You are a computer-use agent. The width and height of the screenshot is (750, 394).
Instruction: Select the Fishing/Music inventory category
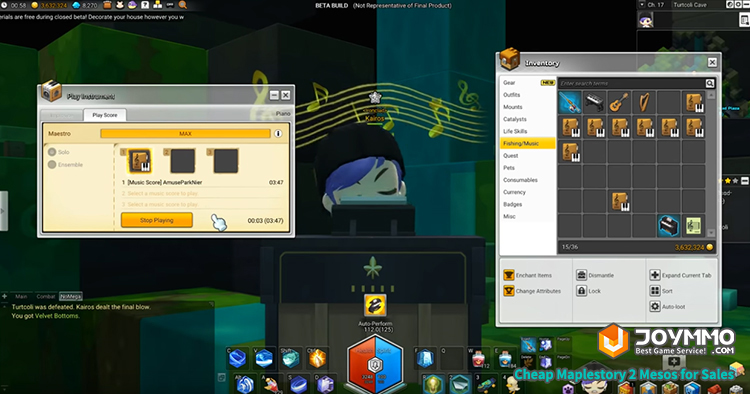528,143
